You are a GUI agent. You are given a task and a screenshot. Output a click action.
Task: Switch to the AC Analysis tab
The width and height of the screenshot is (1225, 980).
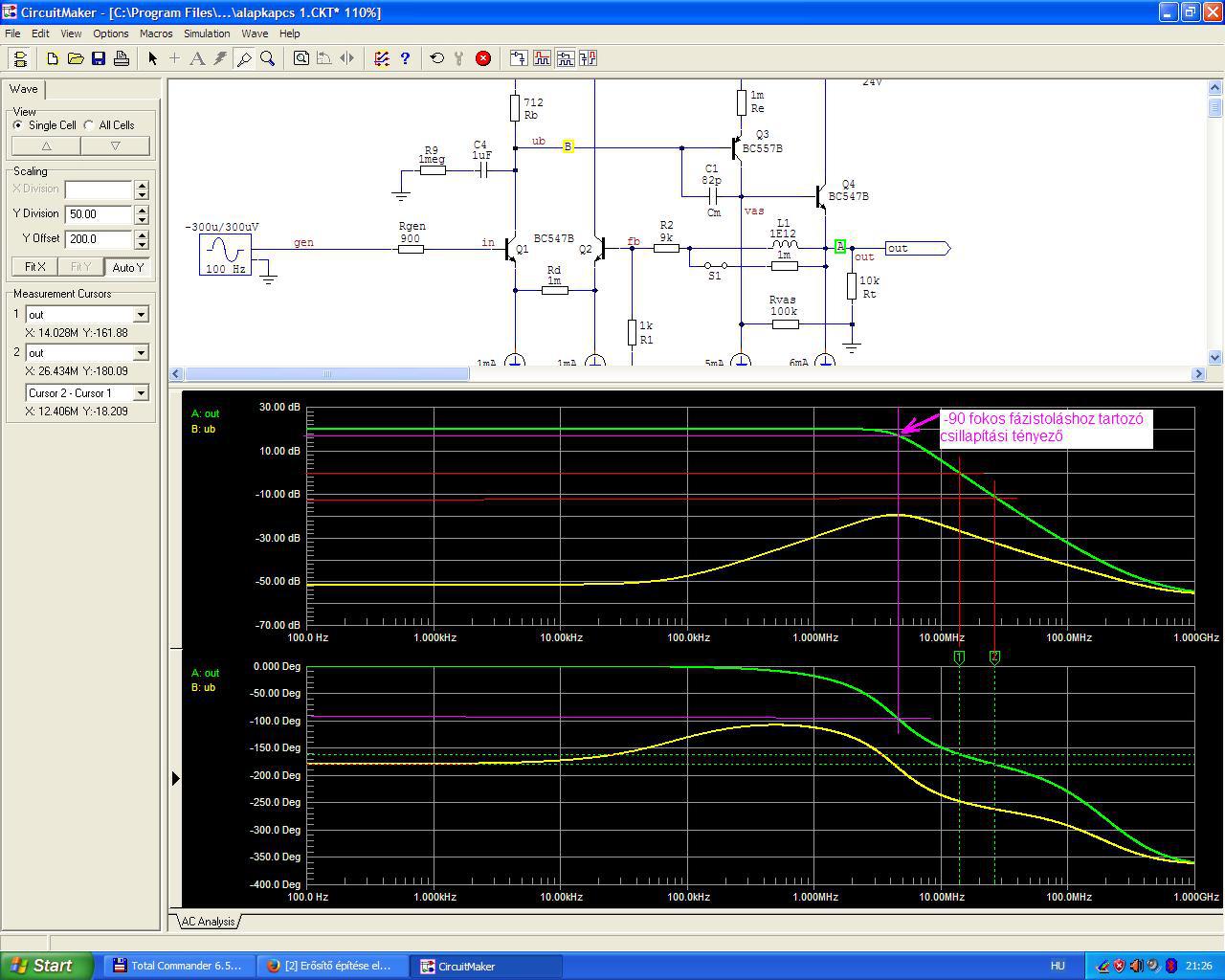coord(208,922)
